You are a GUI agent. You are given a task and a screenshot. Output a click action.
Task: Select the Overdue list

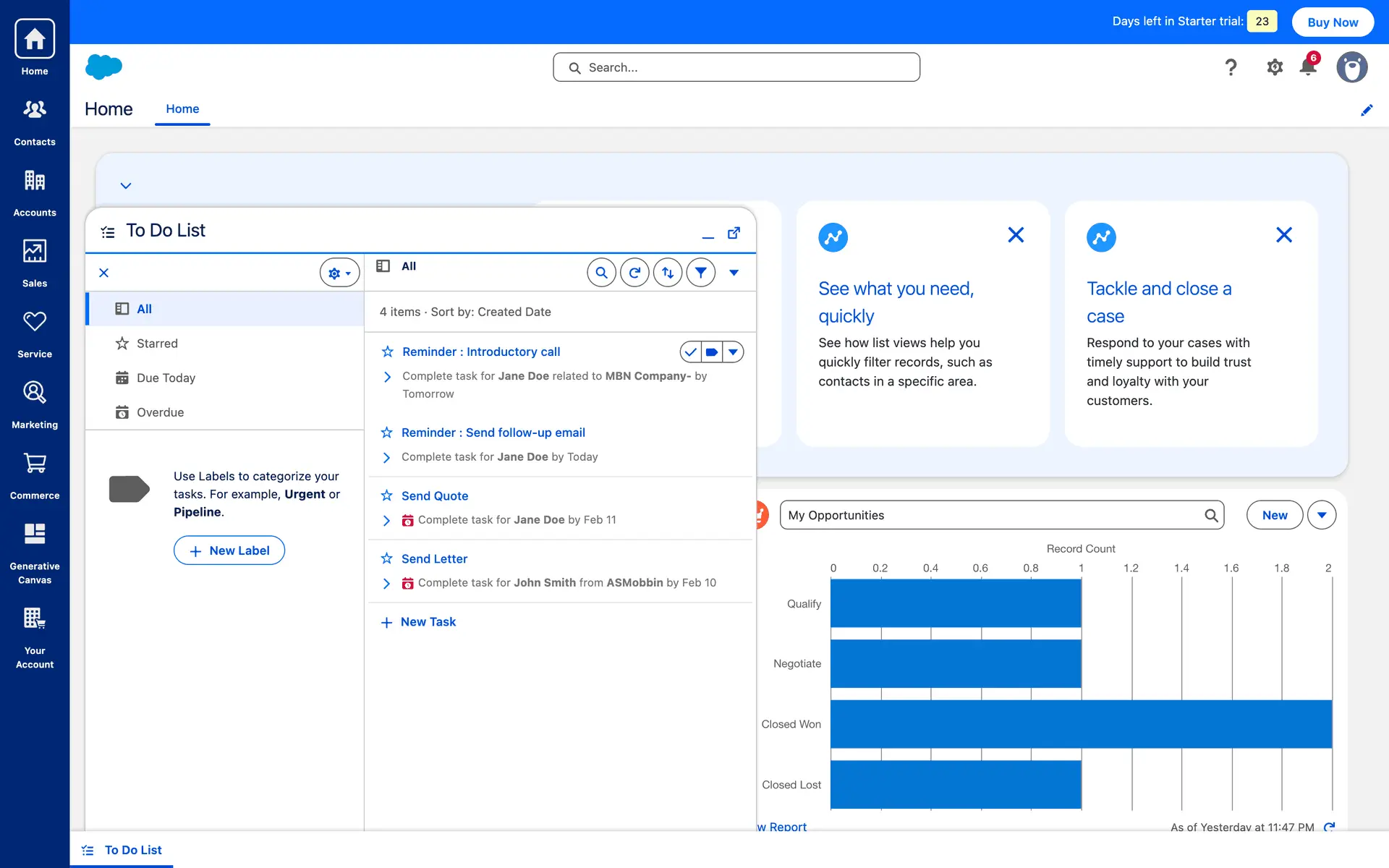[160, 412]
